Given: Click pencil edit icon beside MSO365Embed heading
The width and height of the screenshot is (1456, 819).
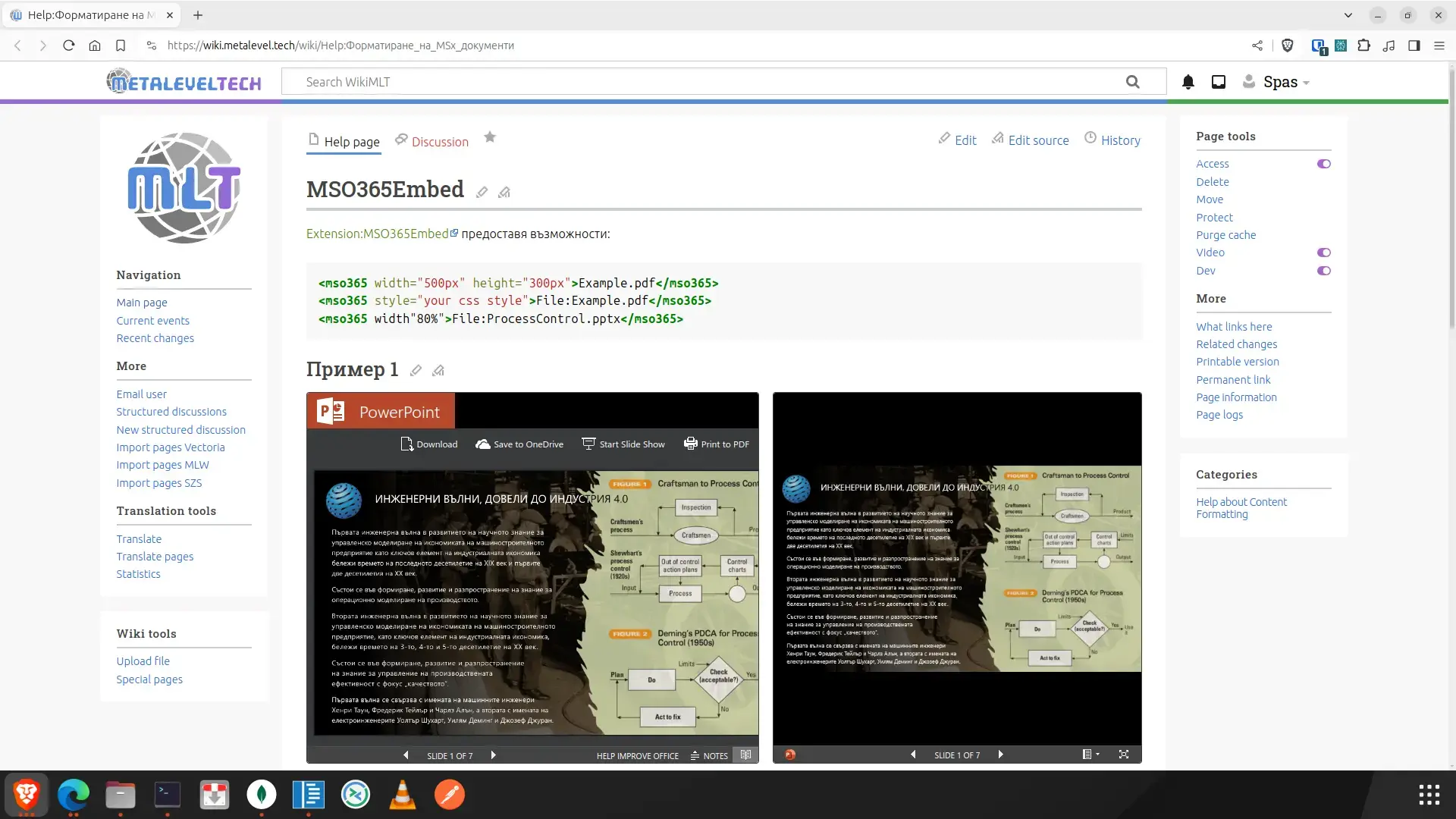Looking at the screenshot, I should (x=482, y=193).
